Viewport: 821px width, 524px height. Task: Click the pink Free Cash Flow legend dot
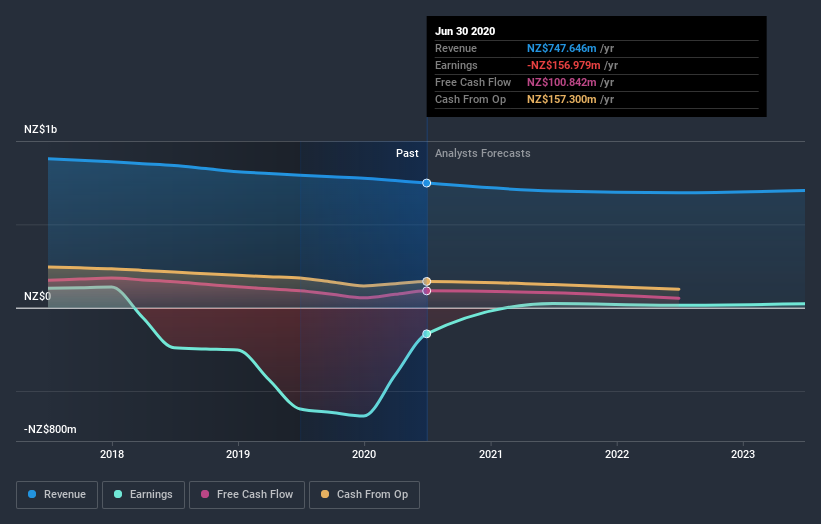coord(205,494)
